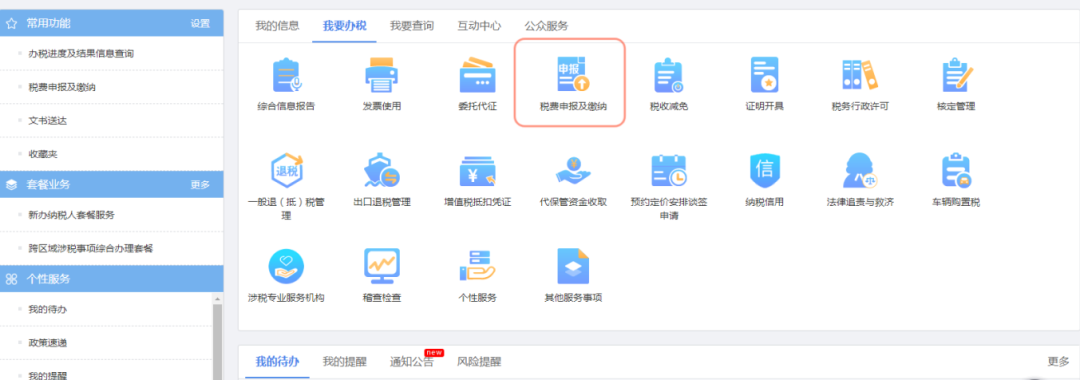Click 设置 in 常用功能 header
Viewport: 1080px width, 380px height.
pos(200,23)
